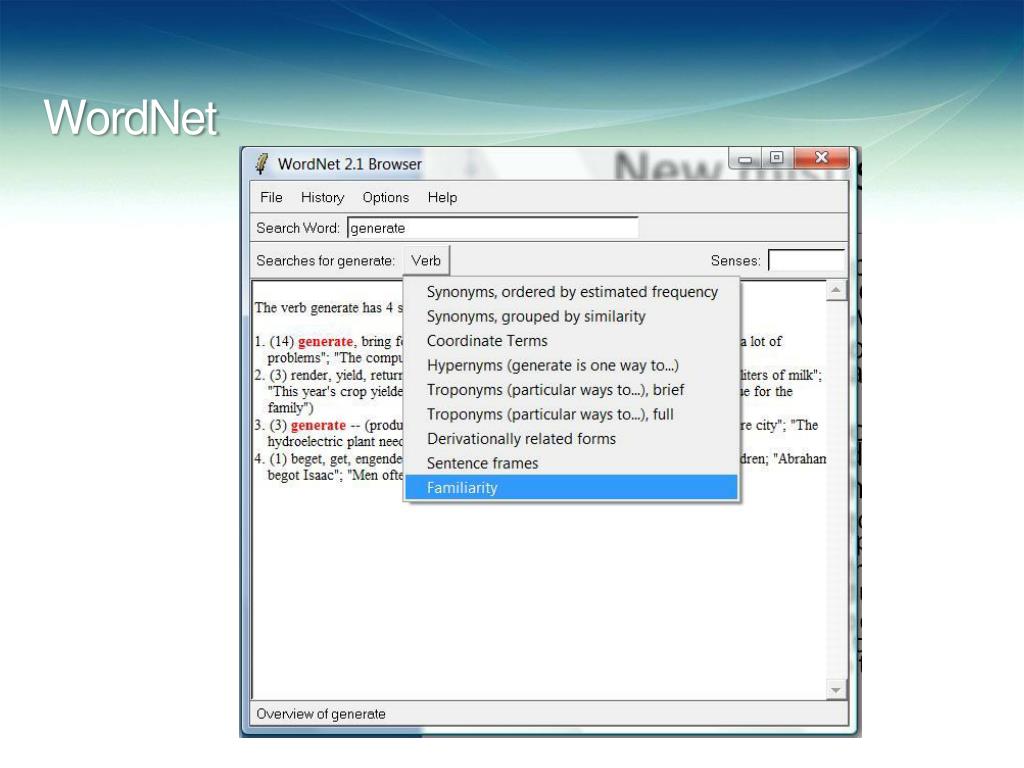Select Synonyms, ordered by estimated frequency

point(572,292)
